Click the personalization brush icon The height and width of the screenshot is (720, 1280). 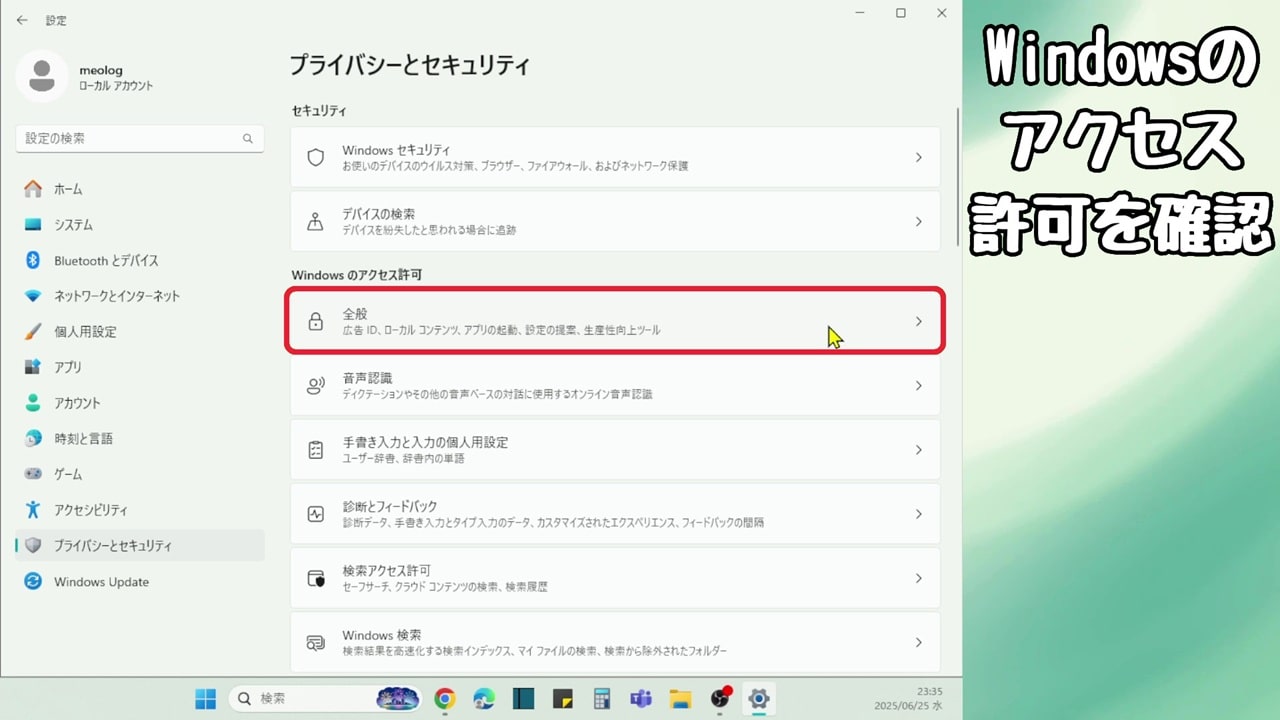[x=33, y=331]
